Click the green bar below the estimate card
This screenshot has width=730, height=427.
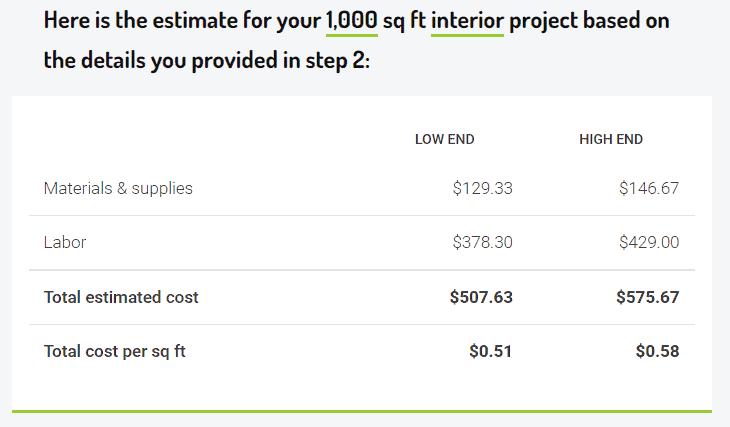coord(362,412)
